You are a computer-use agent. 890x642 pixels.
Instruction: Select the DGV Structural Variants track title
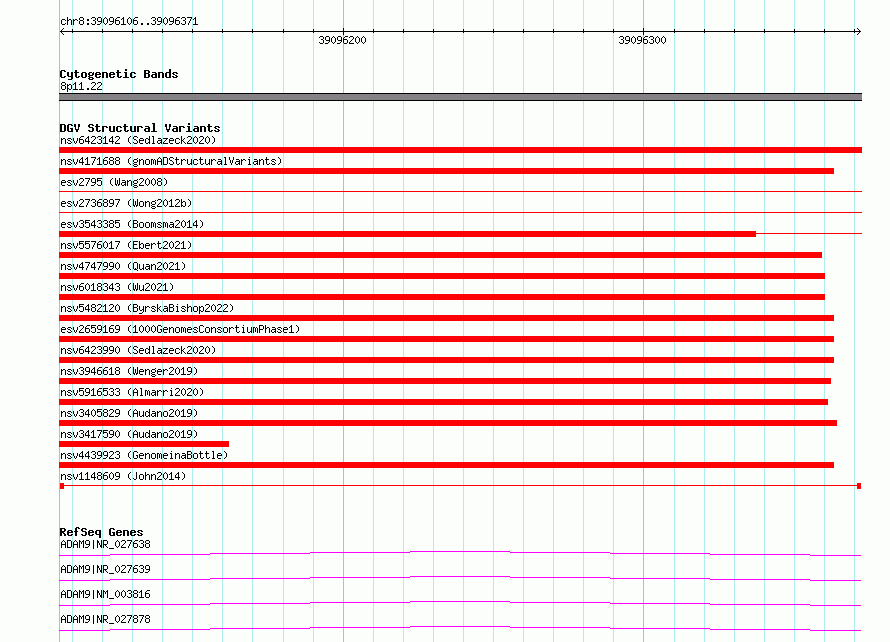click(140, 128)
